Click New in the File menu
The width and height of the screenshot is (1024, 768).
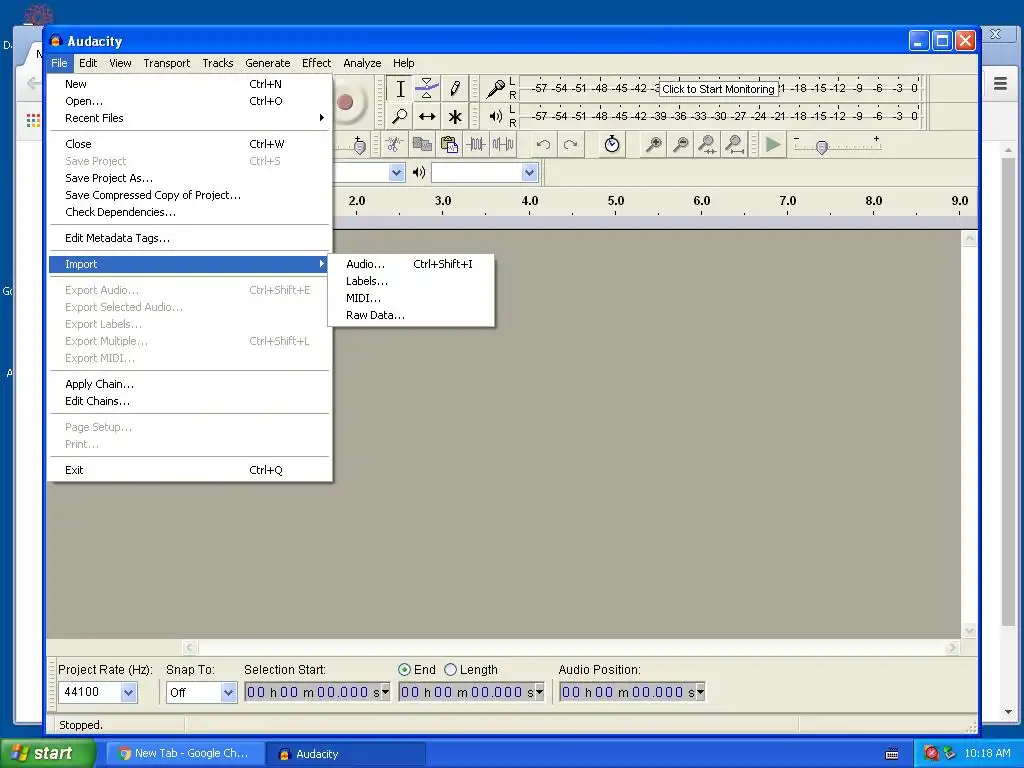click(190, 84)
